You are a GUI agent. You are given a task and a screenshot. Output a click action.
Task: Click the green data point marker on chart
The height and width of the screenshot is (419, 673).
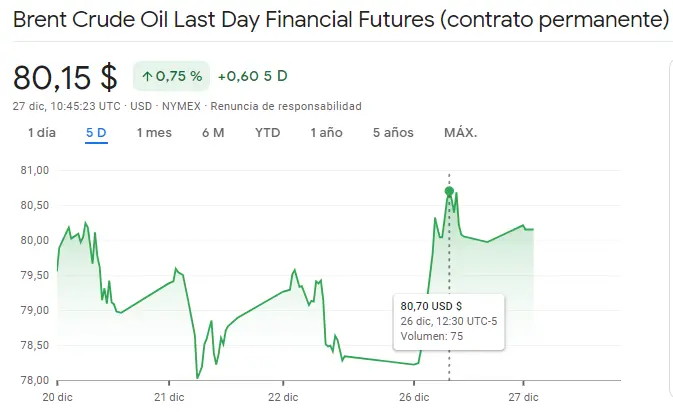pos(449,190)
